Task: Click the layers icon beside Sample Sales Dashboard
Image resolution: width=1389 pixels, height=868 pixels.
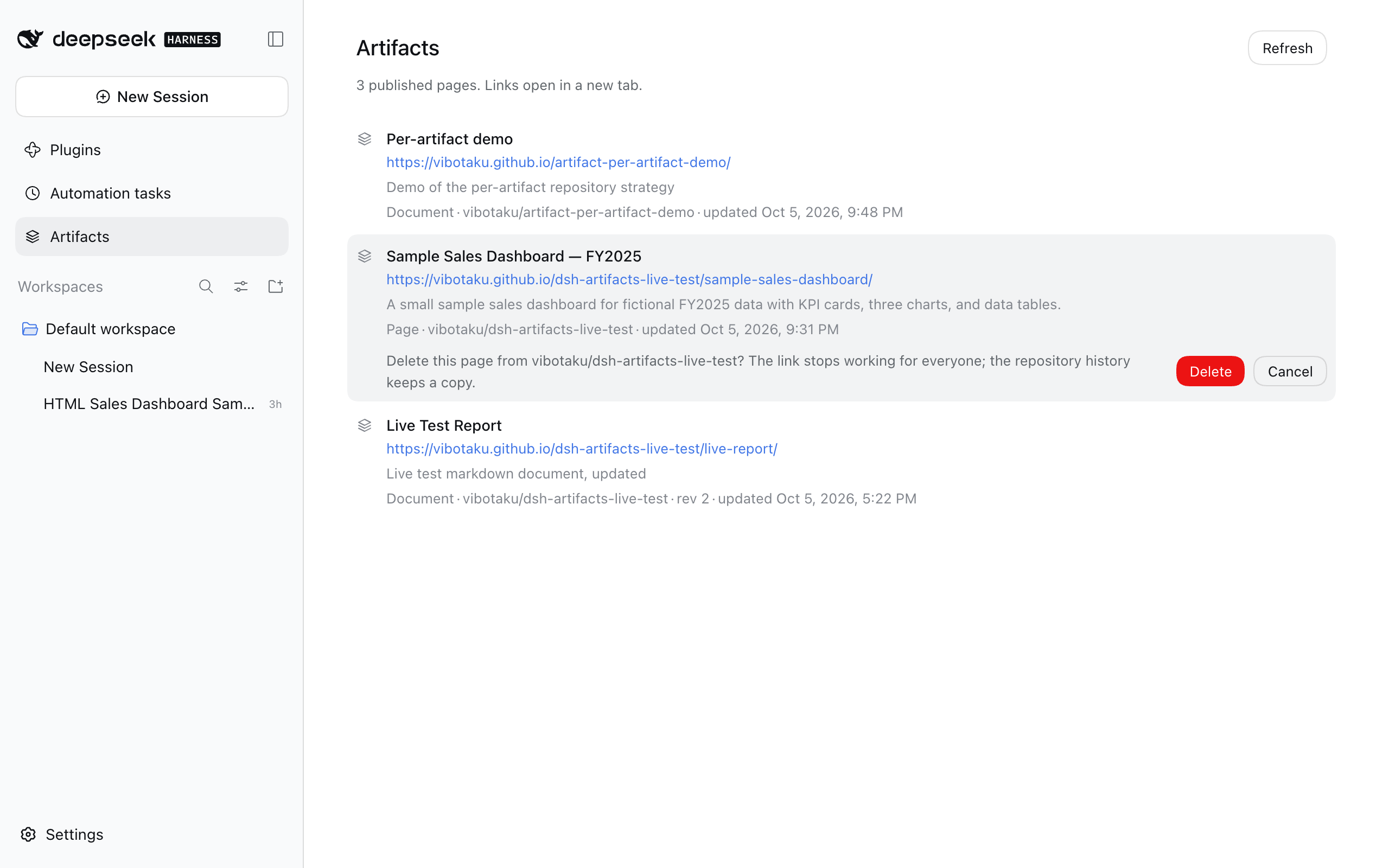Action: point(365,256)
